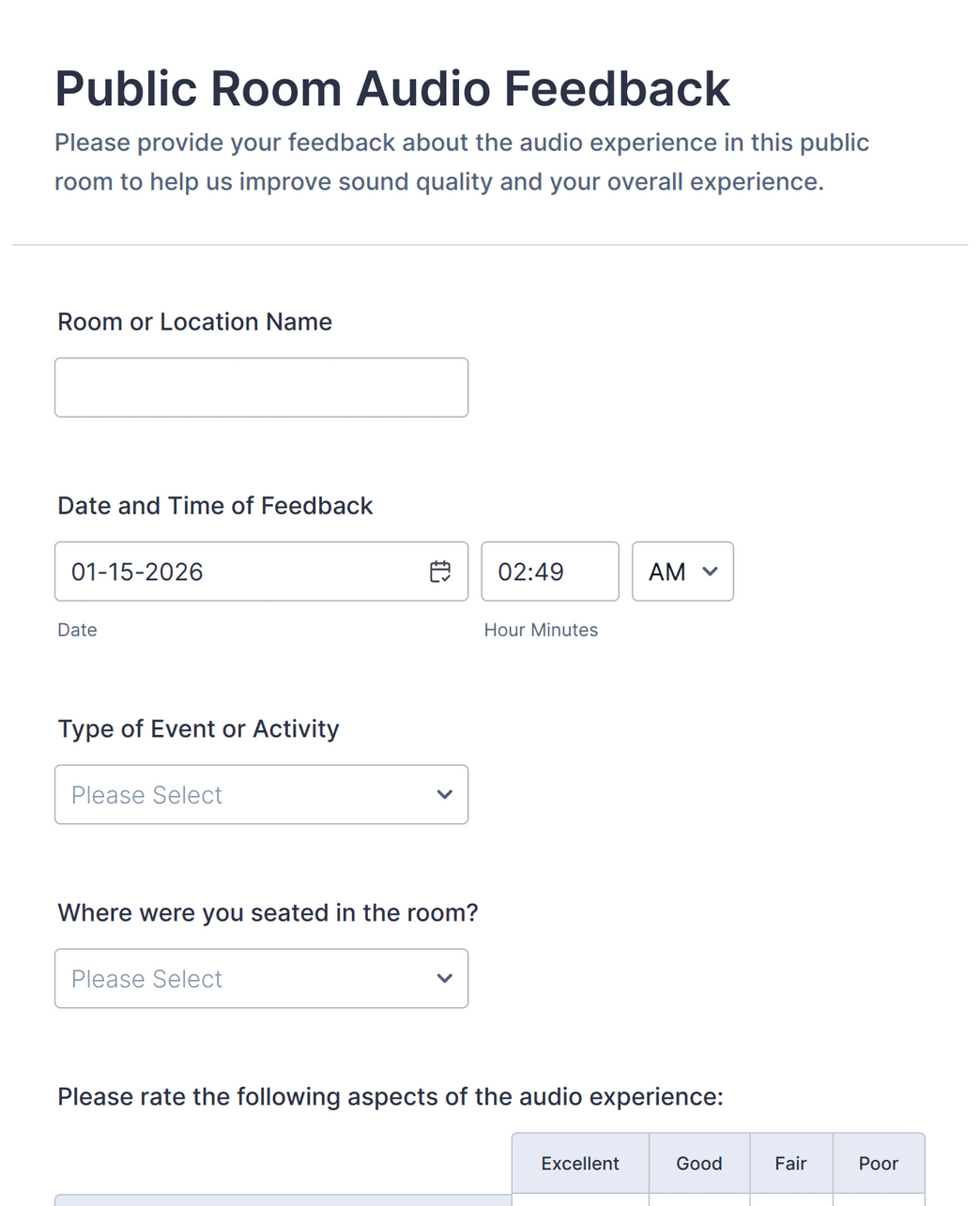This screenshot has height=1206, width=980.
Task: Click the Room or Location Name text field
Action: 261,387
